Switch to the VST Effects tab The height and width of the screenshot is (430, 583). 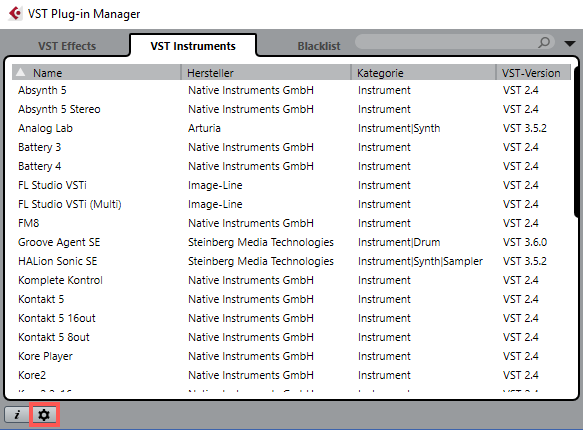[x=67, y=46]
